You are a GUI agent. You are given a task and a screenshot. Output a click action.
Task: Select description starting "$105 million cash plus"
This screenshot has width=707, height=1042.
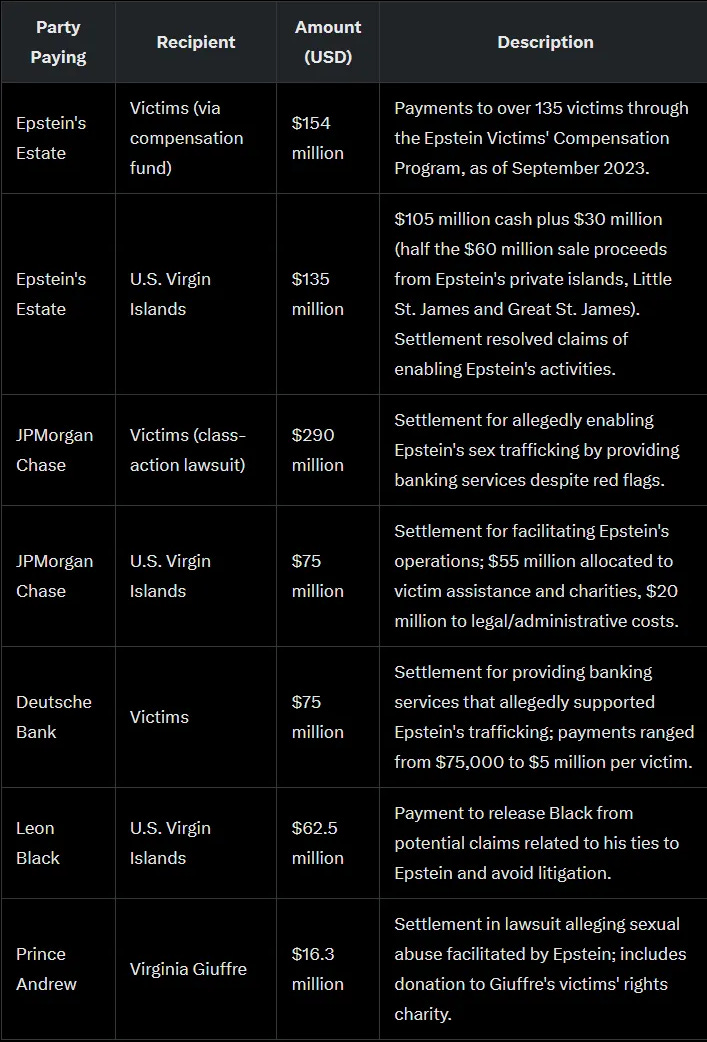(x=528, y=294)
